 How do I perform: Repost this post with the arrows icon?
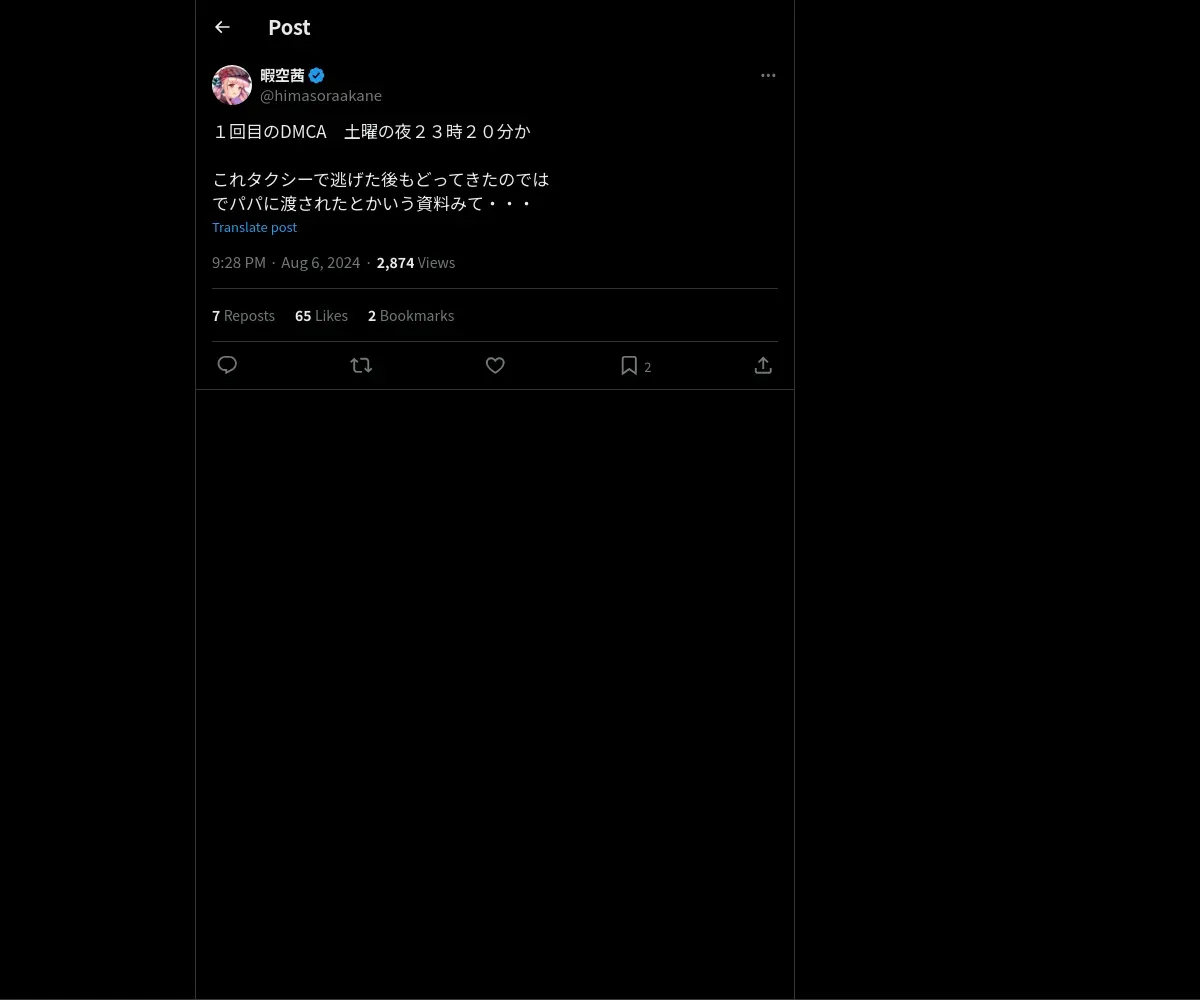click(x=361, y=365)
